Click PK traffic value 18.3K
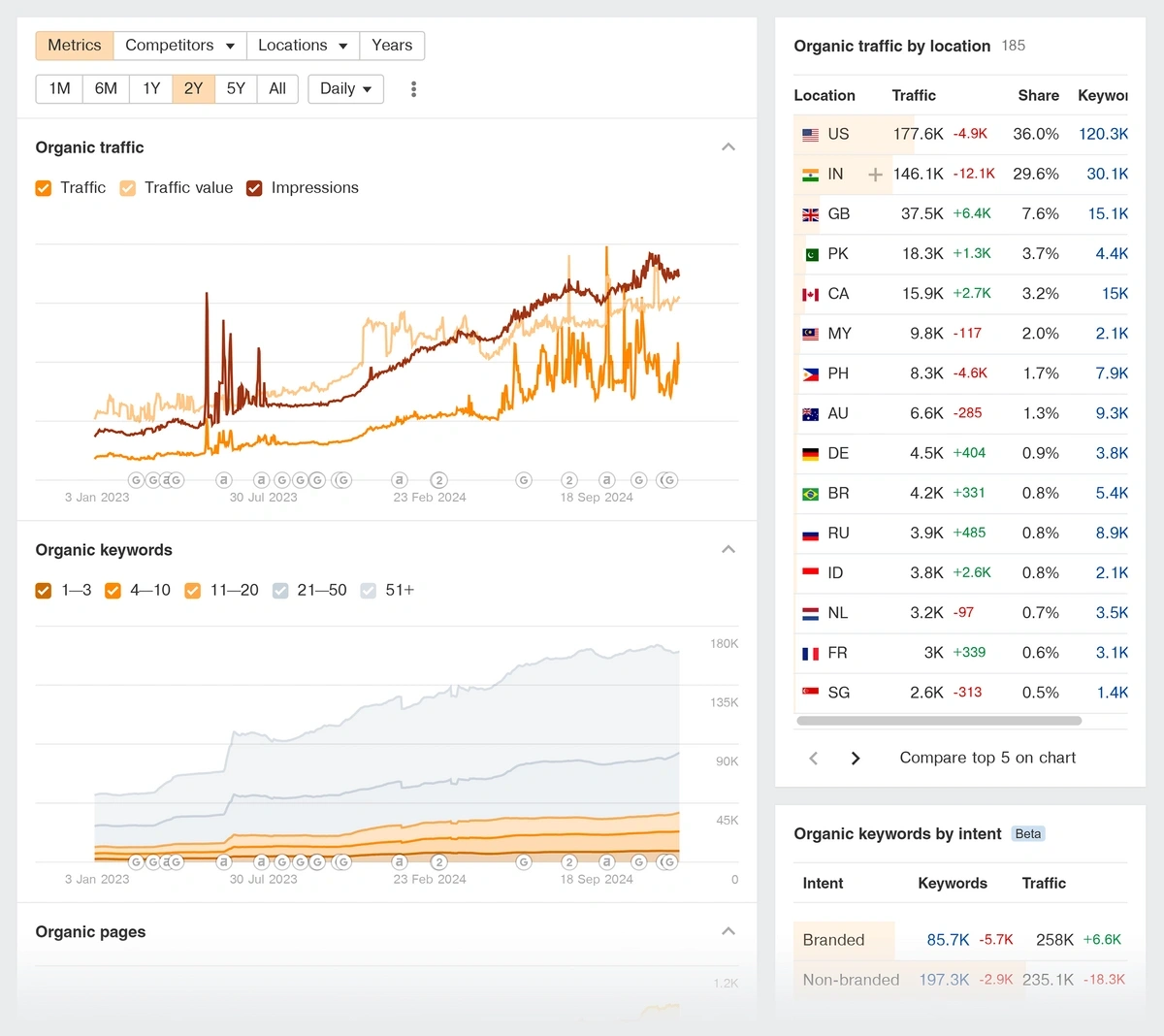This screenshot has height=1036, width=1164. (922, 254)
